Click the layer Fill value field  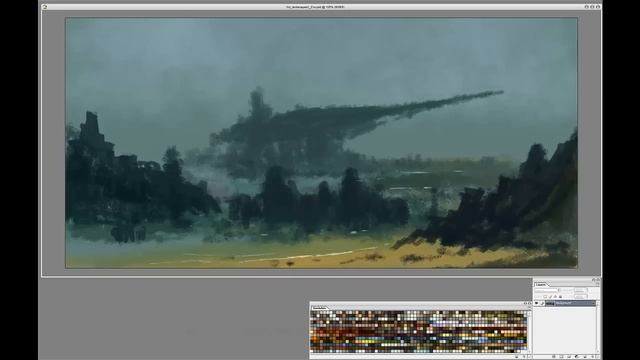click(580, 296)
